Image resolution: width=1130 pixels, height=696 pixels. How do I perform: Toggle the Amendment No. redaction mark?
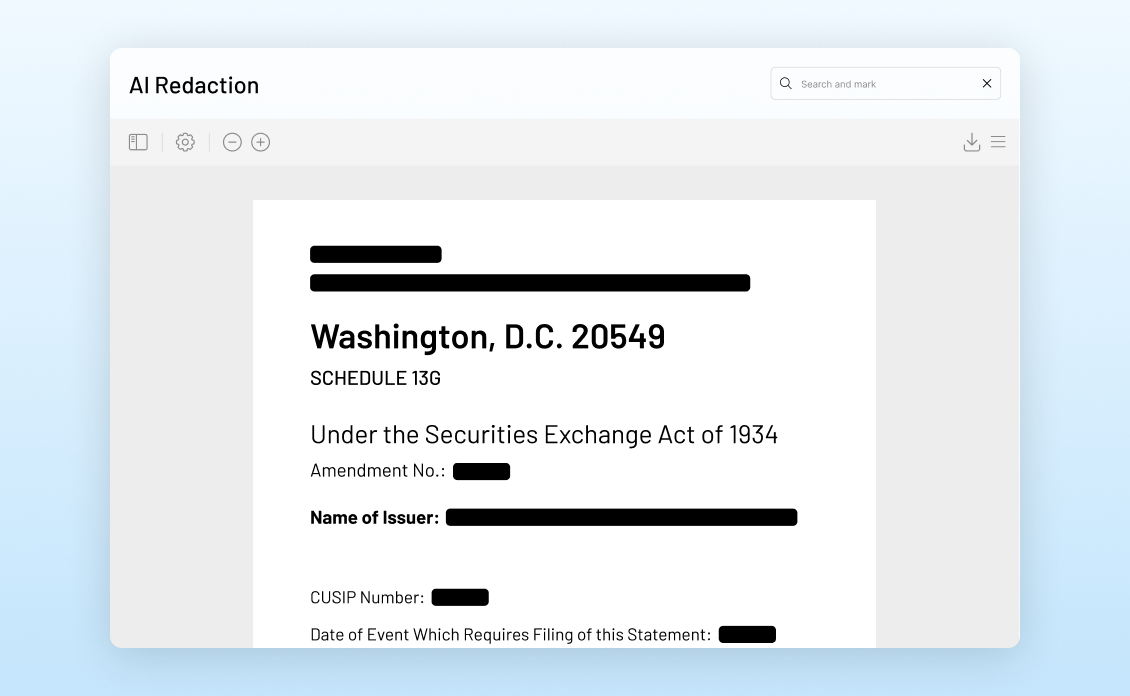[481, 470]
